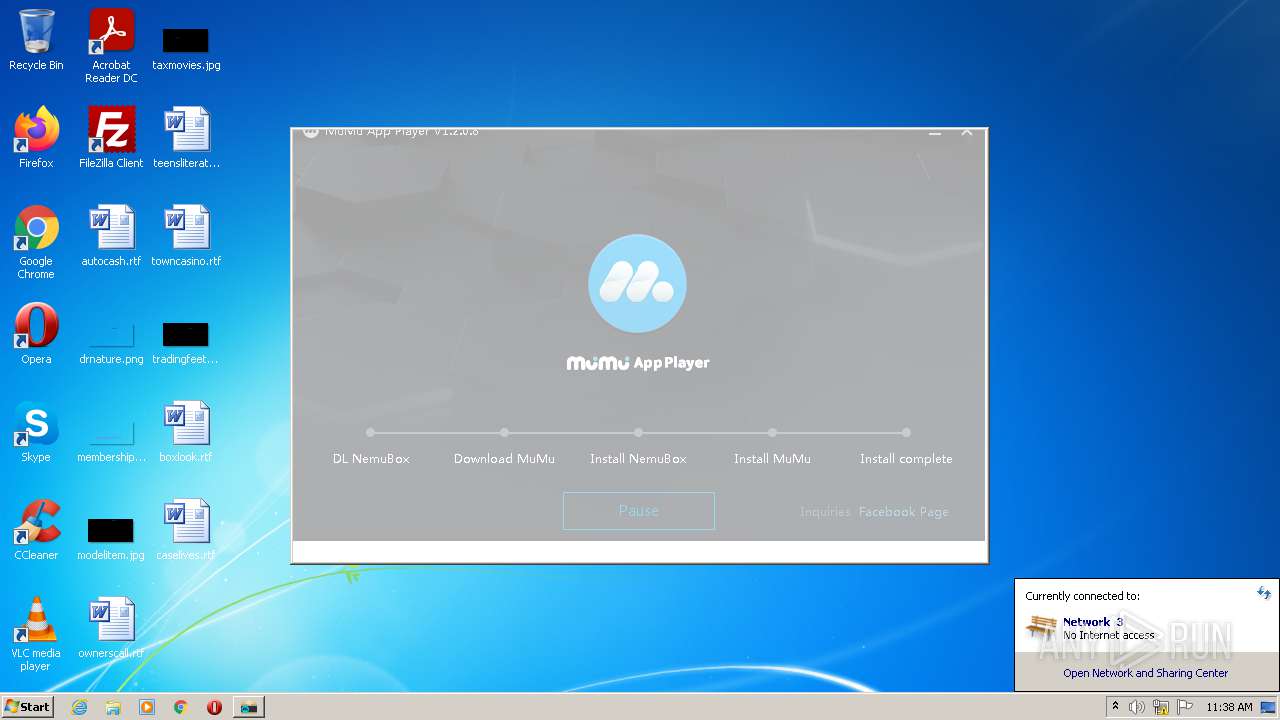This screenshot has width=1280, height=720.
Task: Select towncasino.rtf on the desktop
Action: (186, 236)
